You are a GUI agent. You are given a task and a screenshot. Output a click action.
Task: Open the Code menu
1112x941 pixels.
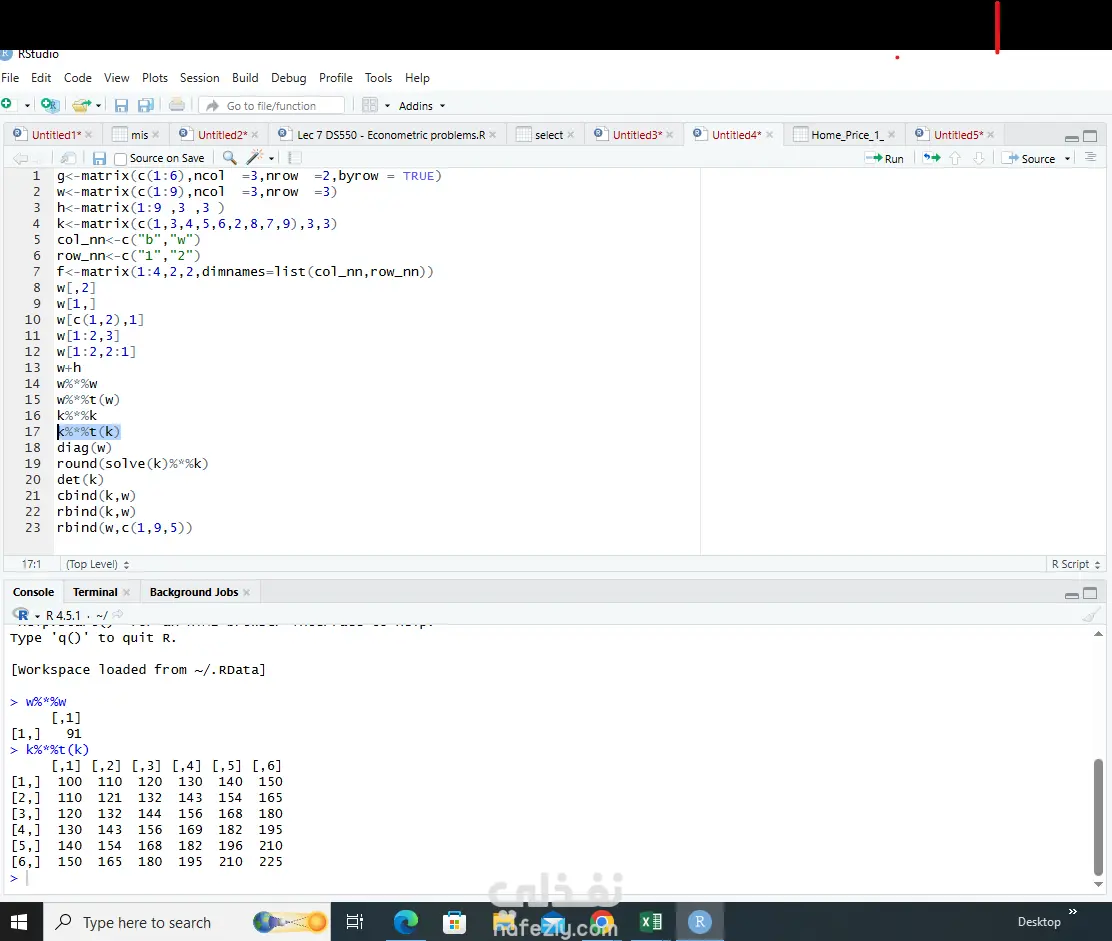pos(77,78)
